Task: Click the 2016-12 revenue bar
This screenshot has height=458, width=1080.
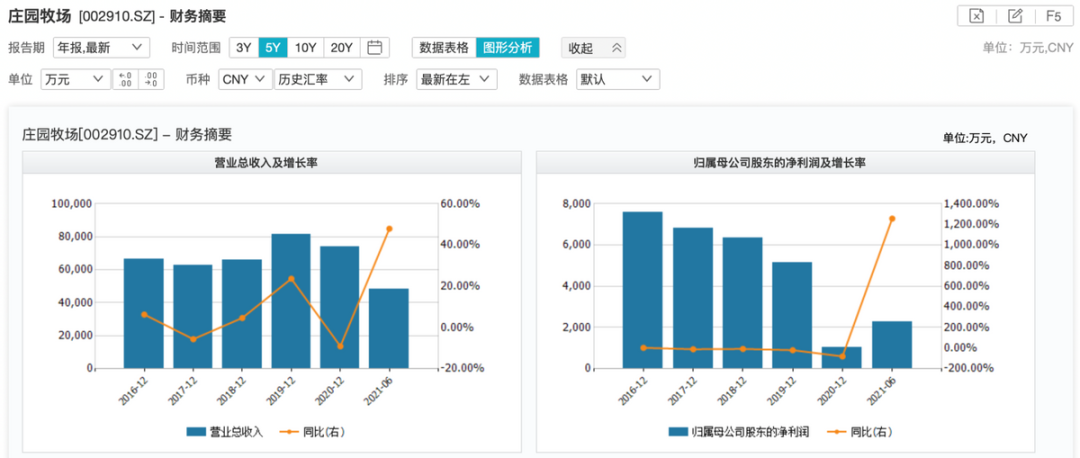Action: click(144, 313)
